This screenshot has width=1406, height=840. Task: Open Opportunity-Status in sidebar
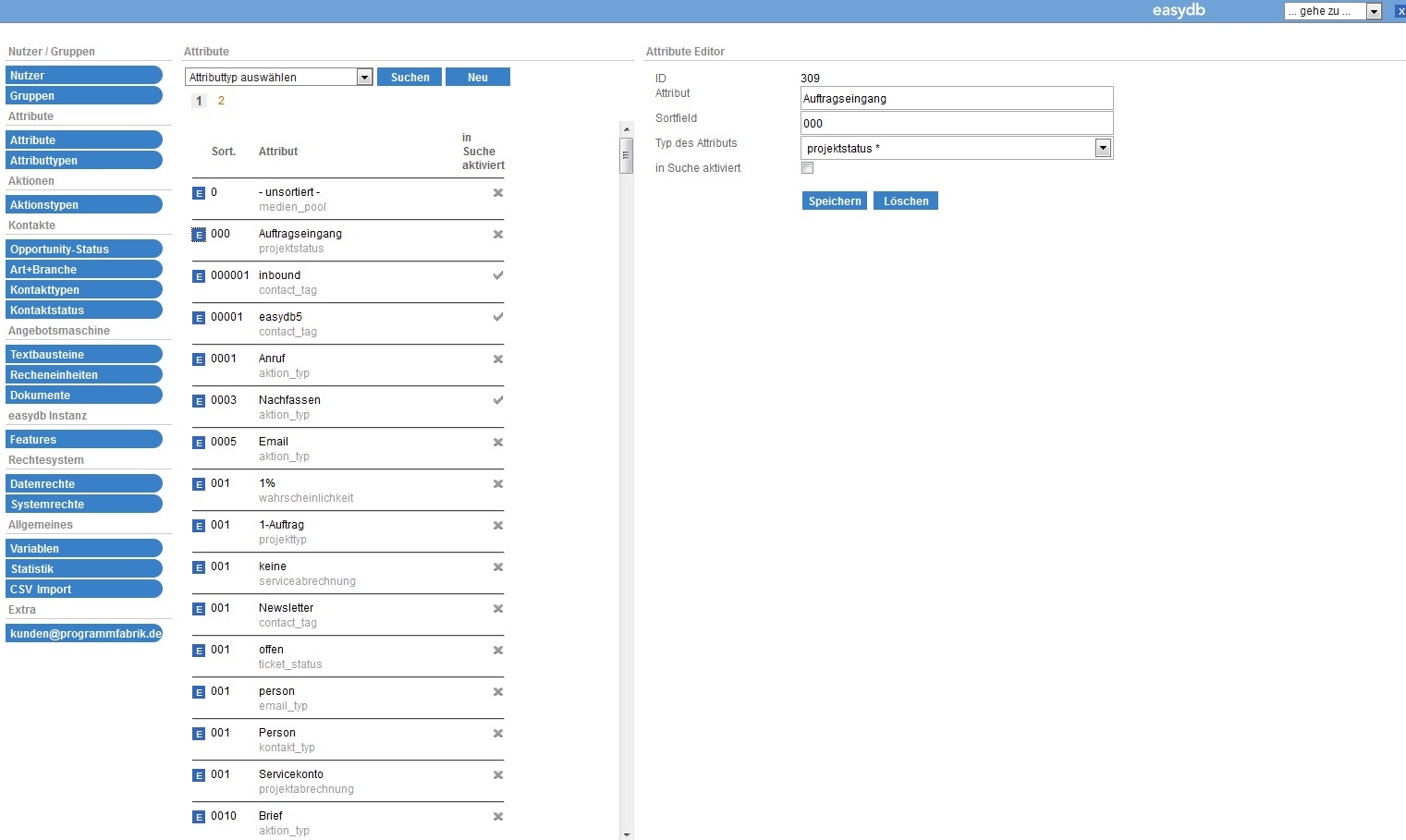pyautogui.click(x=84, y=249)
